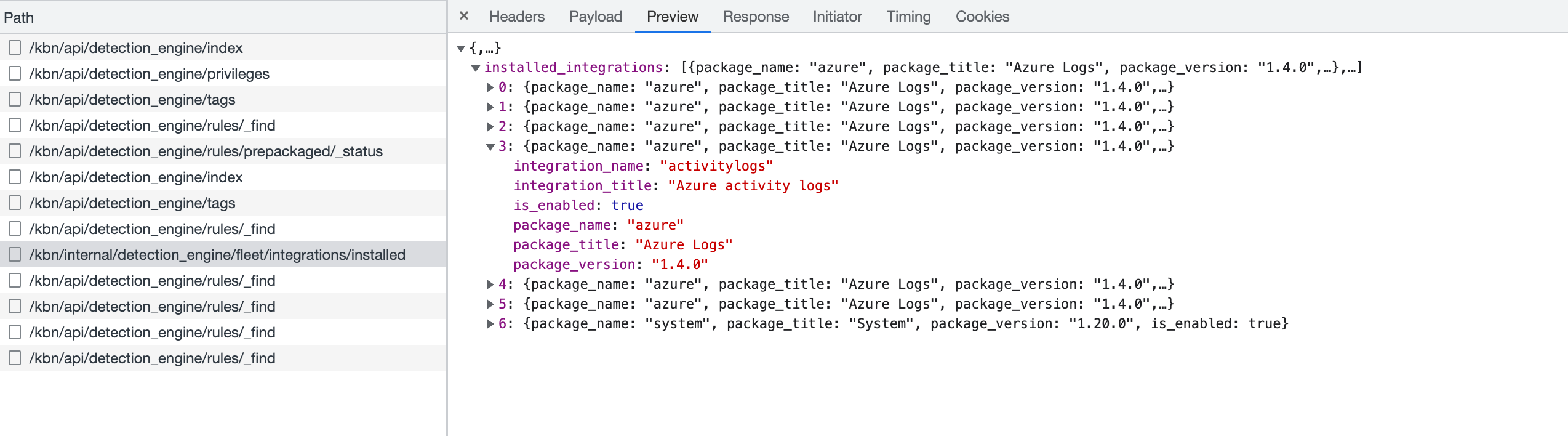Collapse item 3 in the Preview tree
Screen dimensions: 1568x436
[x=489, y=146]
